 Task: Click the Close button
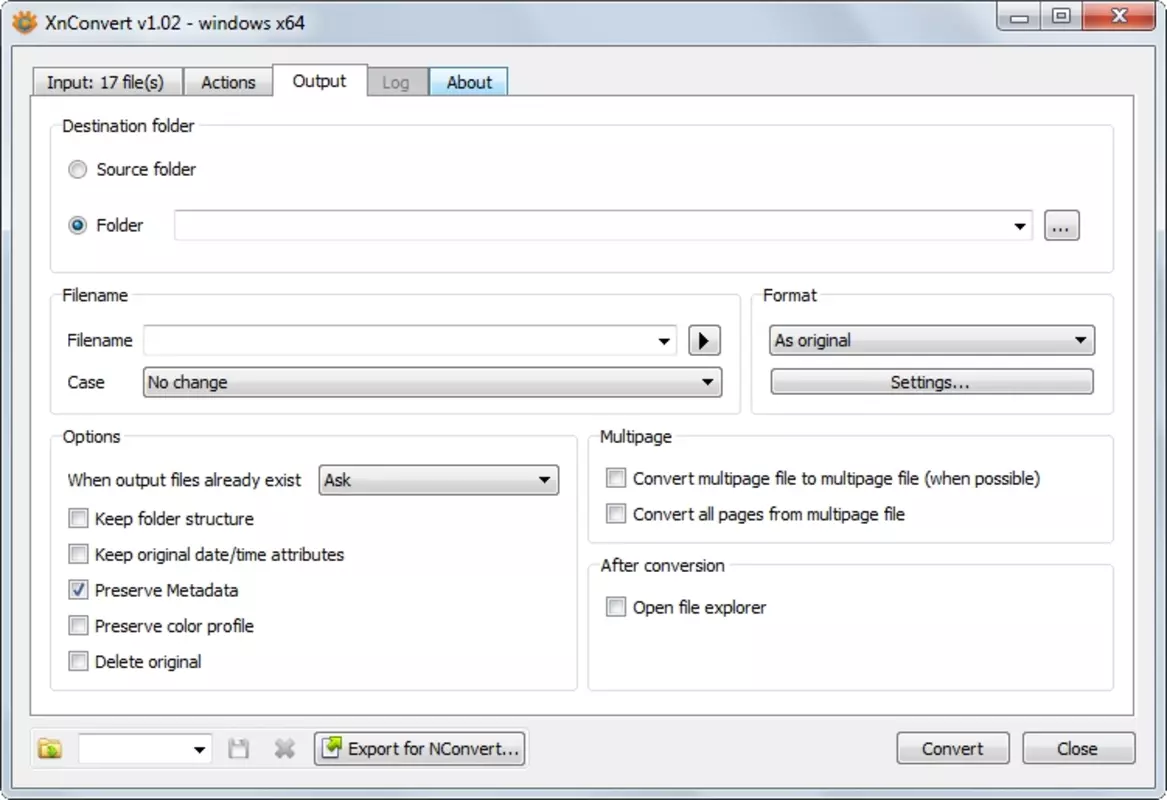[x=1078, y=749]
